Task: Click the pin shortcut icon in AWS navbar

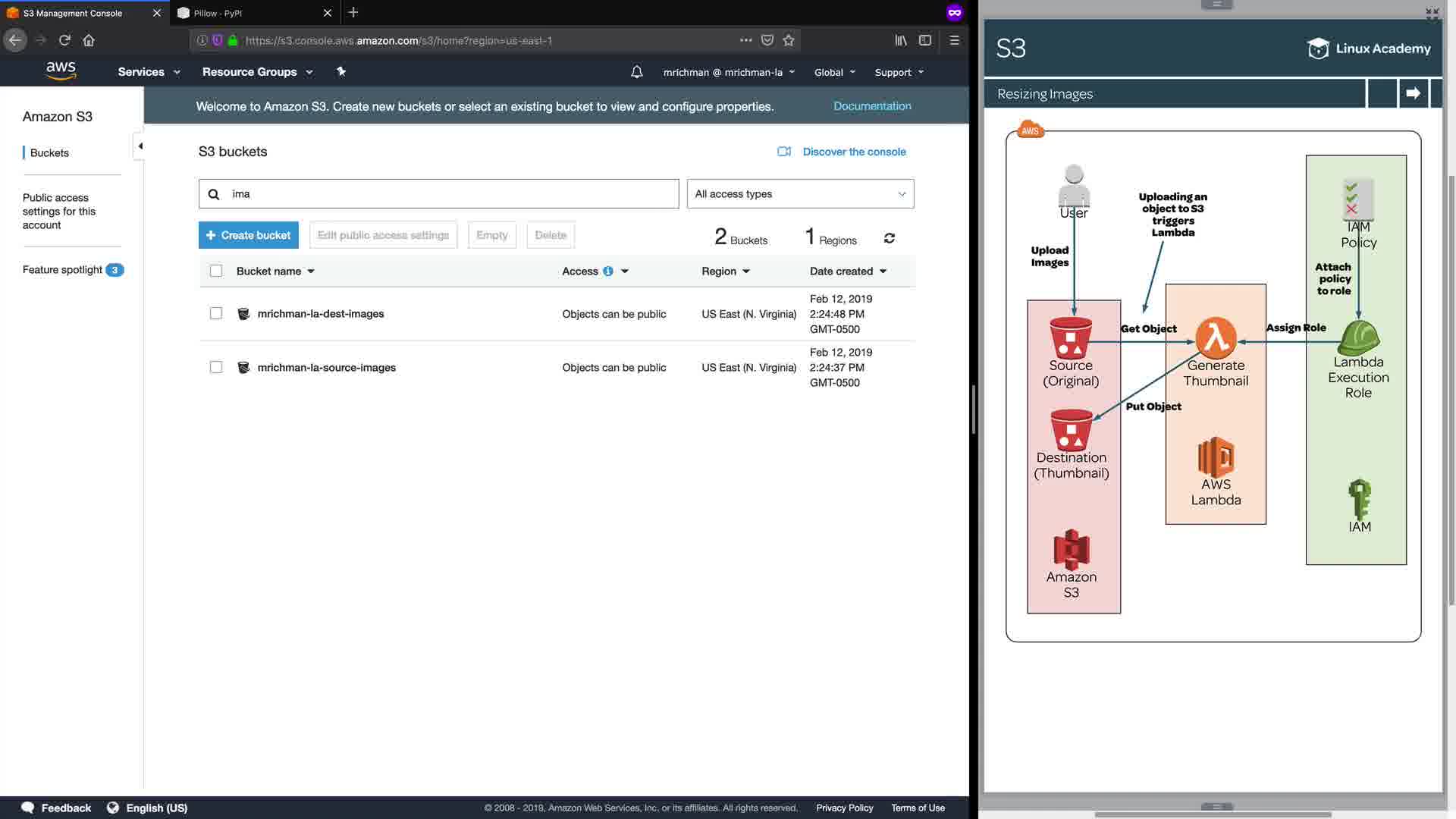Action: coord(341,71)
